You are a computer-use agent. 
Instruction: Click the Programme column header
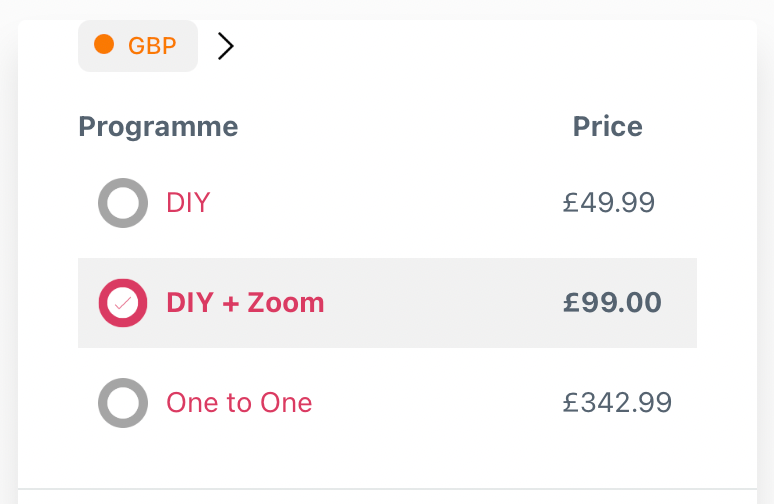click(158, 127)
